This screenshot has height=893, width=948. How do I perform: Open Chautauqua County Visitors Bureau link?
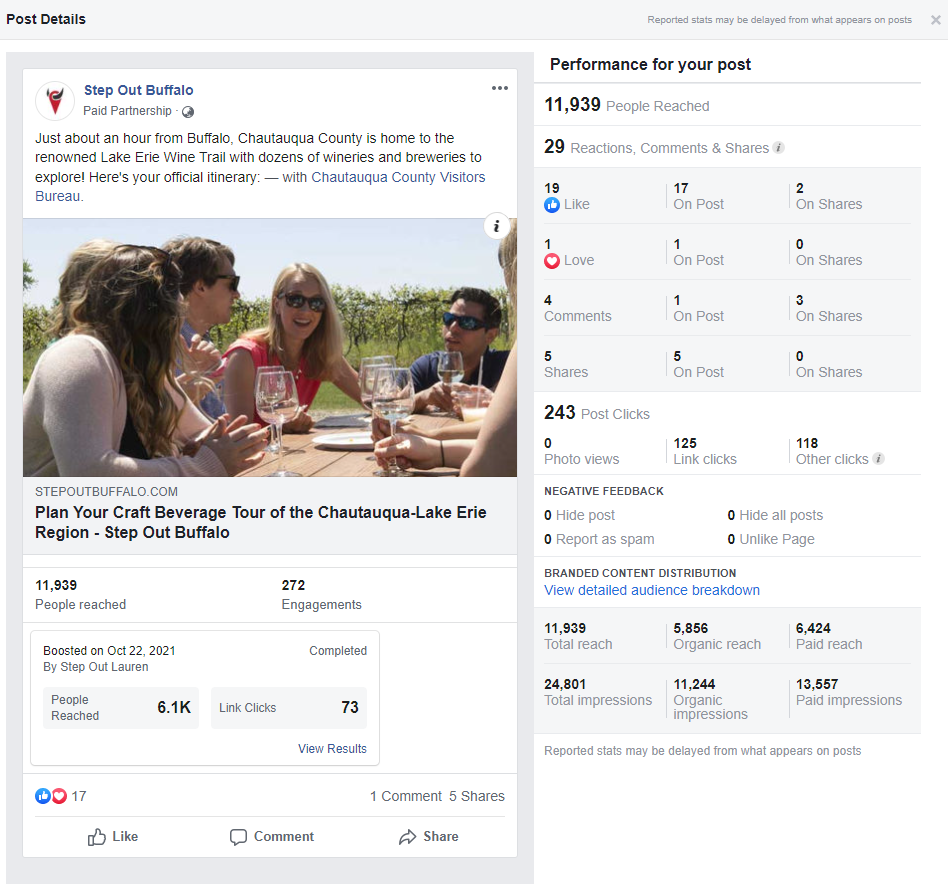pos(260,187)
